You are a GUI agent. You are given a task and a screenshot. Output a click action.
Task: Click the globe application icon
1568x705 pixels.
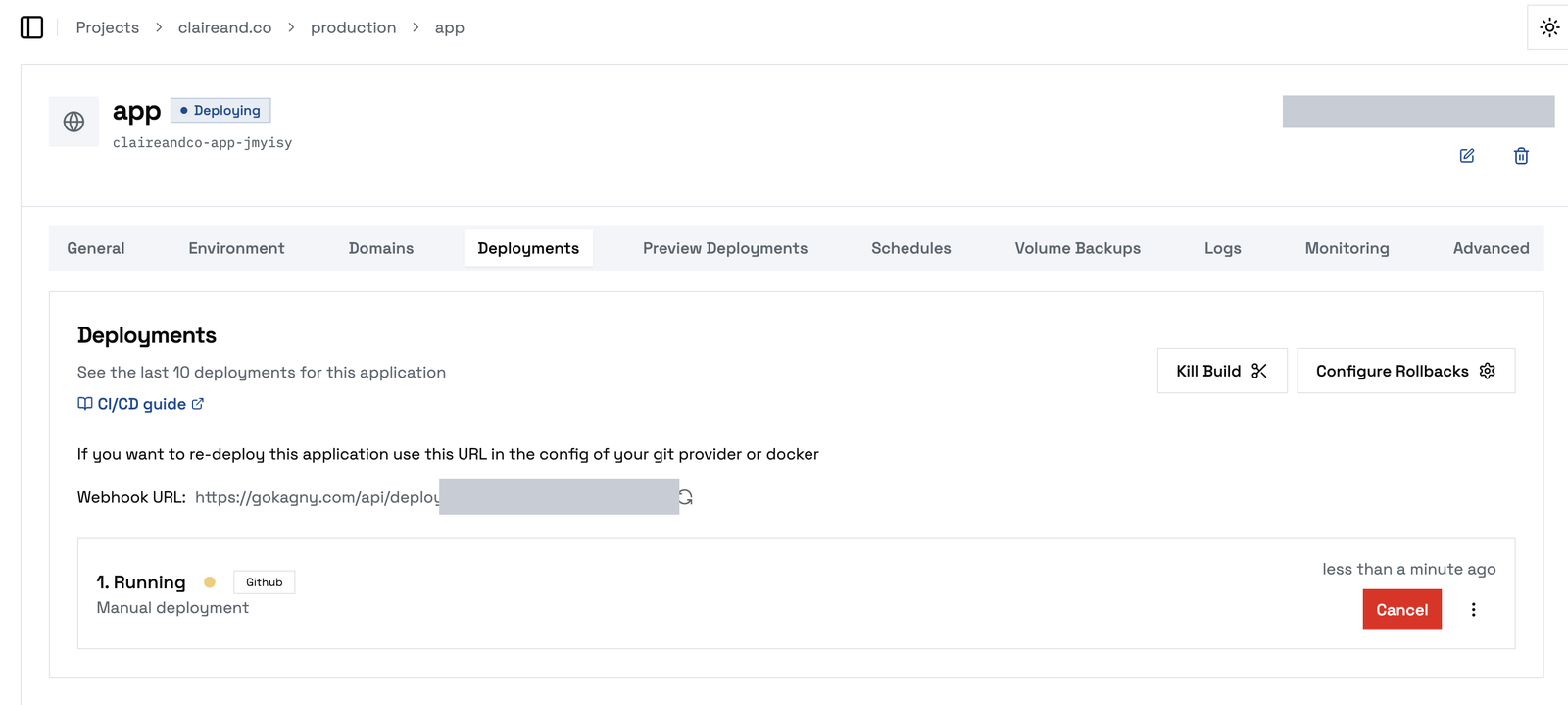[73, 122]
